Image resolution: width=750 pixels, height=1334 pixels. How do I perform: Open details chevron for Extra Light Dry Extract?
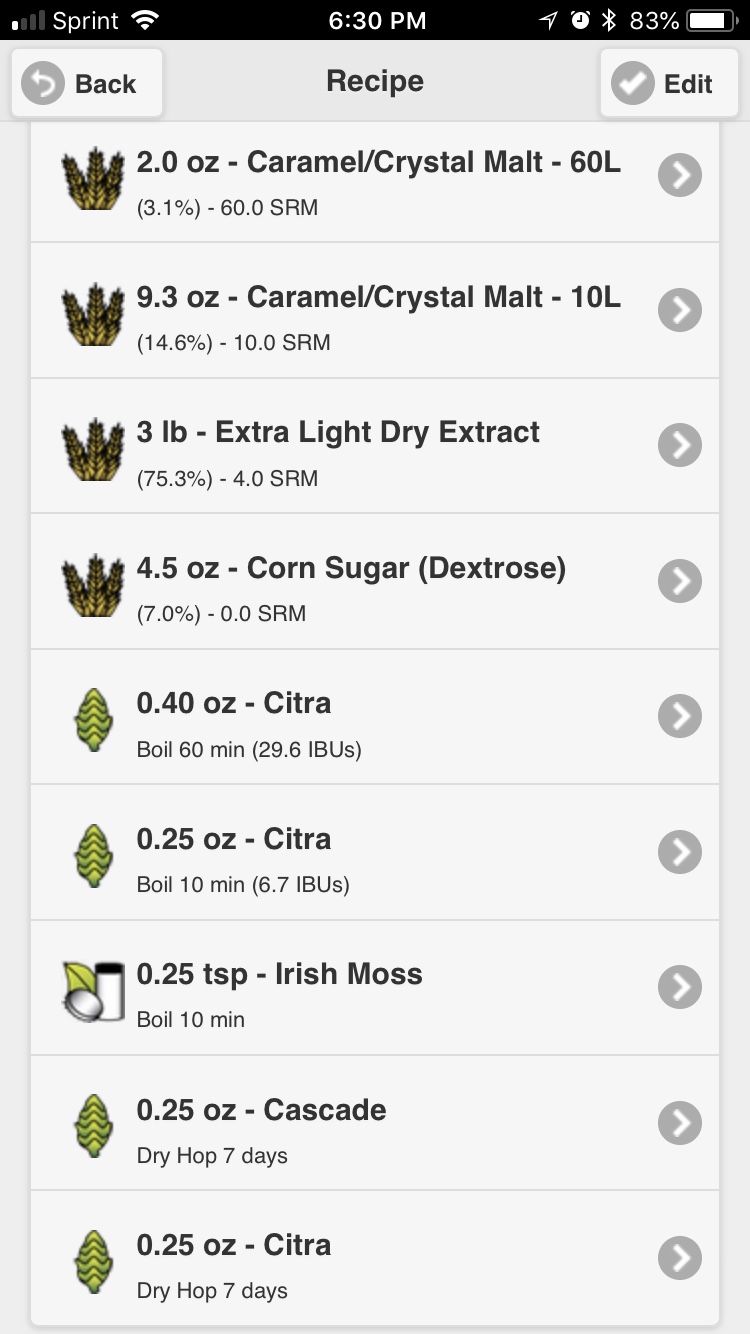point(680,445)
